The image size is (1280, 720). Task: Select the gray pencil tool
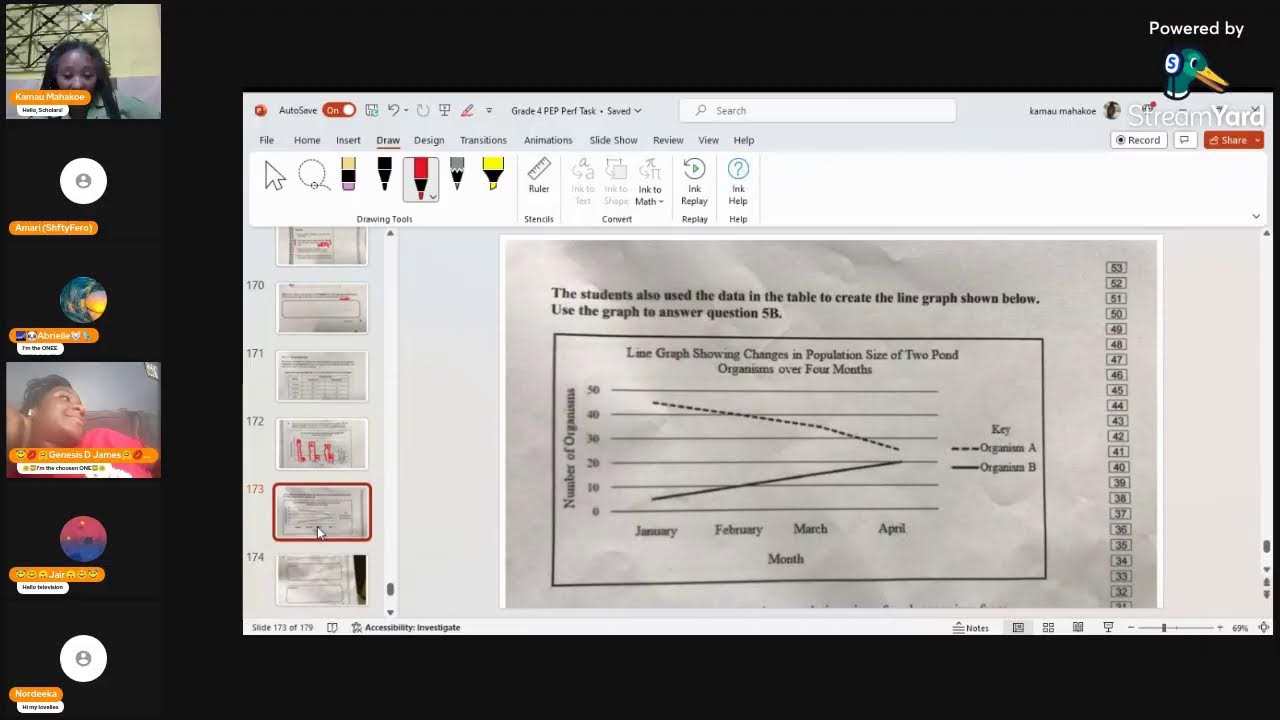[x=457, y=176]
